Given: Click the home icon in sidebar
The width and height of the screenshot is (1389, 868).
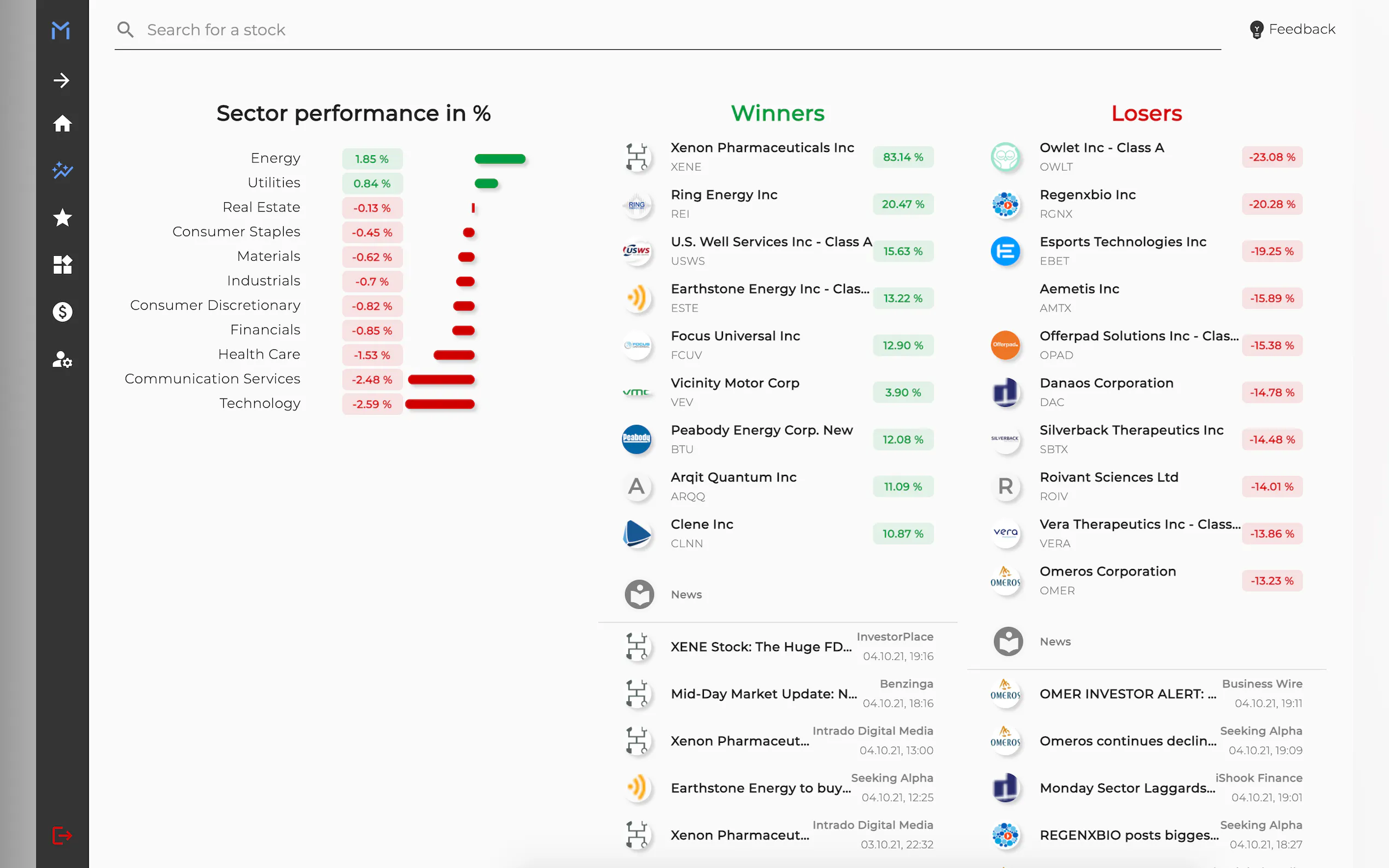Looking at the screenshot, I should [62, 124].
